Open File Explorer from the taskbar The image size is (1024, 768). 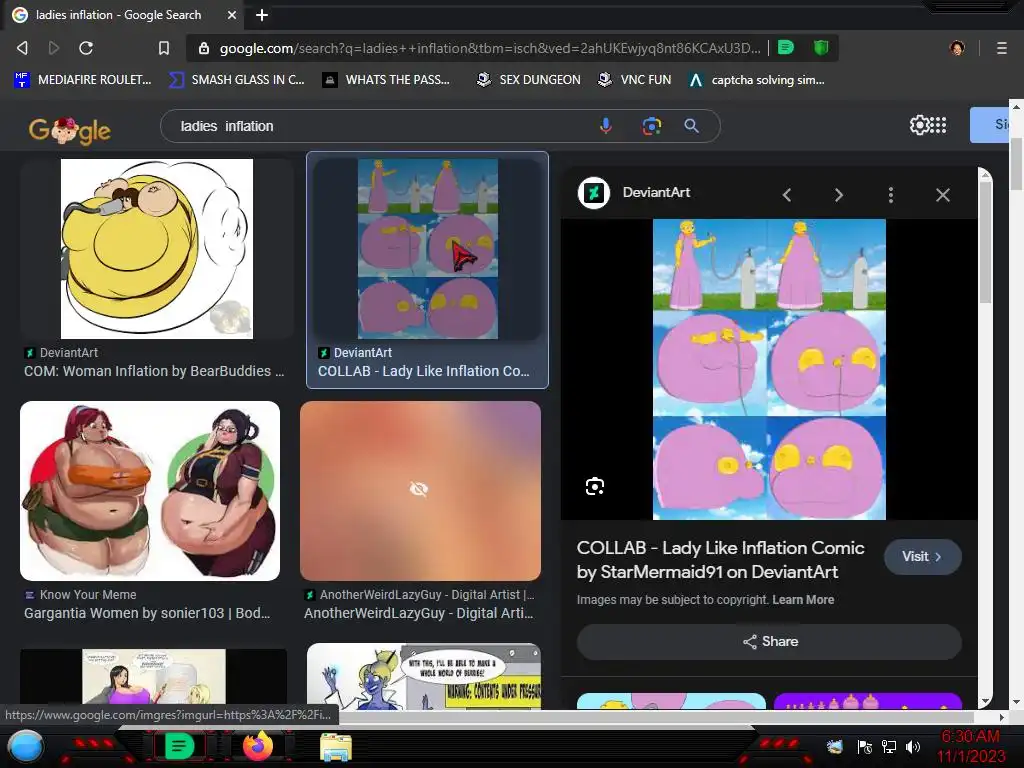(x=336, y=747)
